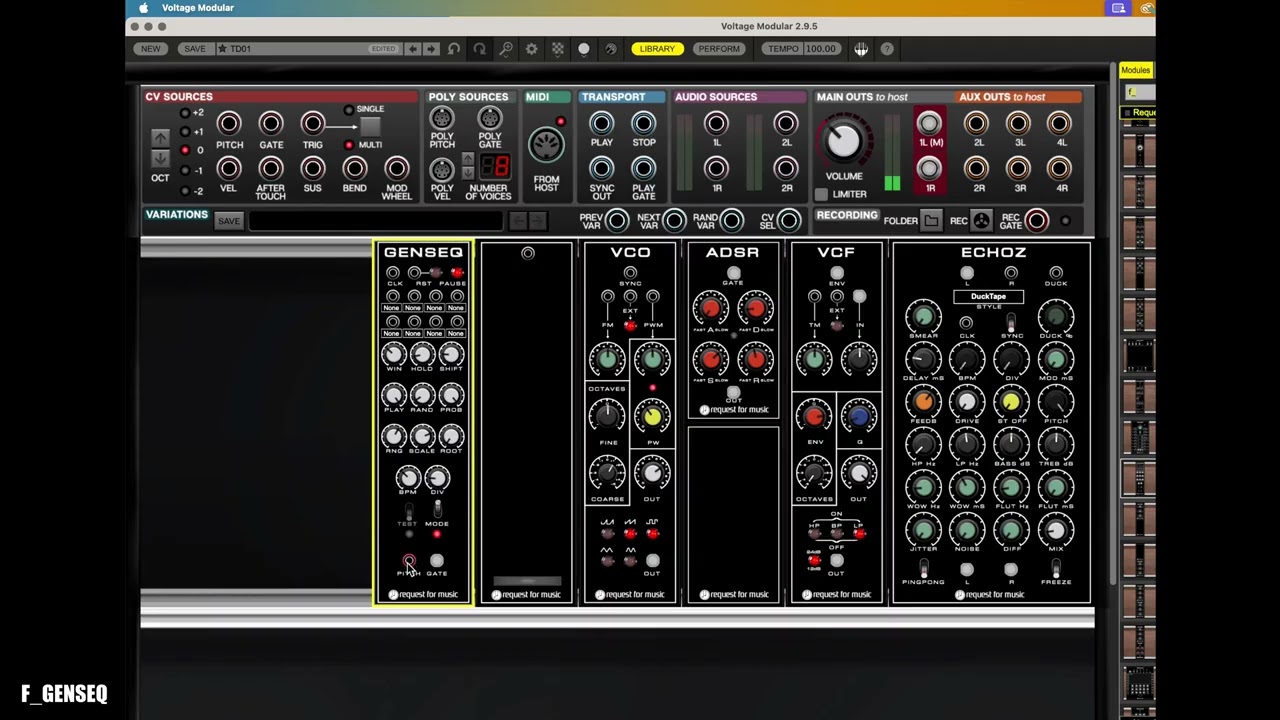Open the zoom magnifier tool

tap(506, 49)
